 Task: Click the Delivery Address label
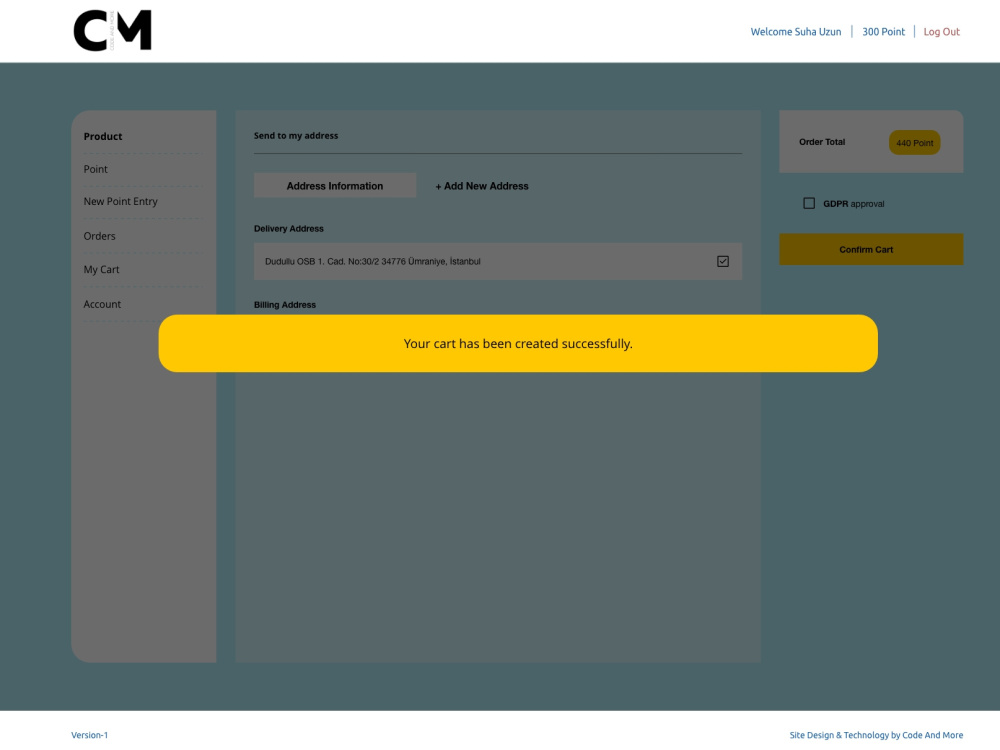click(289, 229)
